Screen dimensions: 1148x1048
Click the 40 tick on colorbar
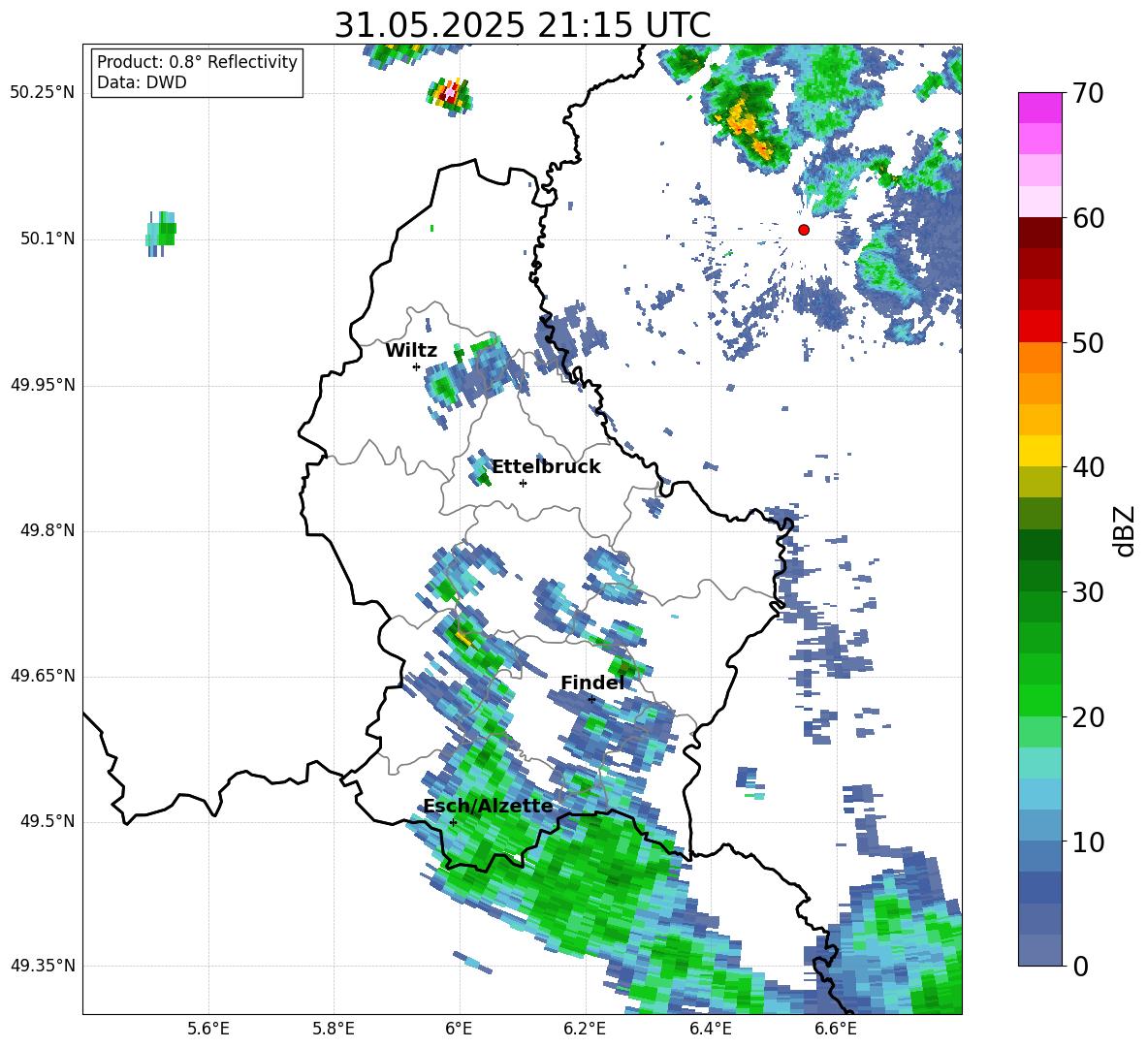tap(1088, 467)
